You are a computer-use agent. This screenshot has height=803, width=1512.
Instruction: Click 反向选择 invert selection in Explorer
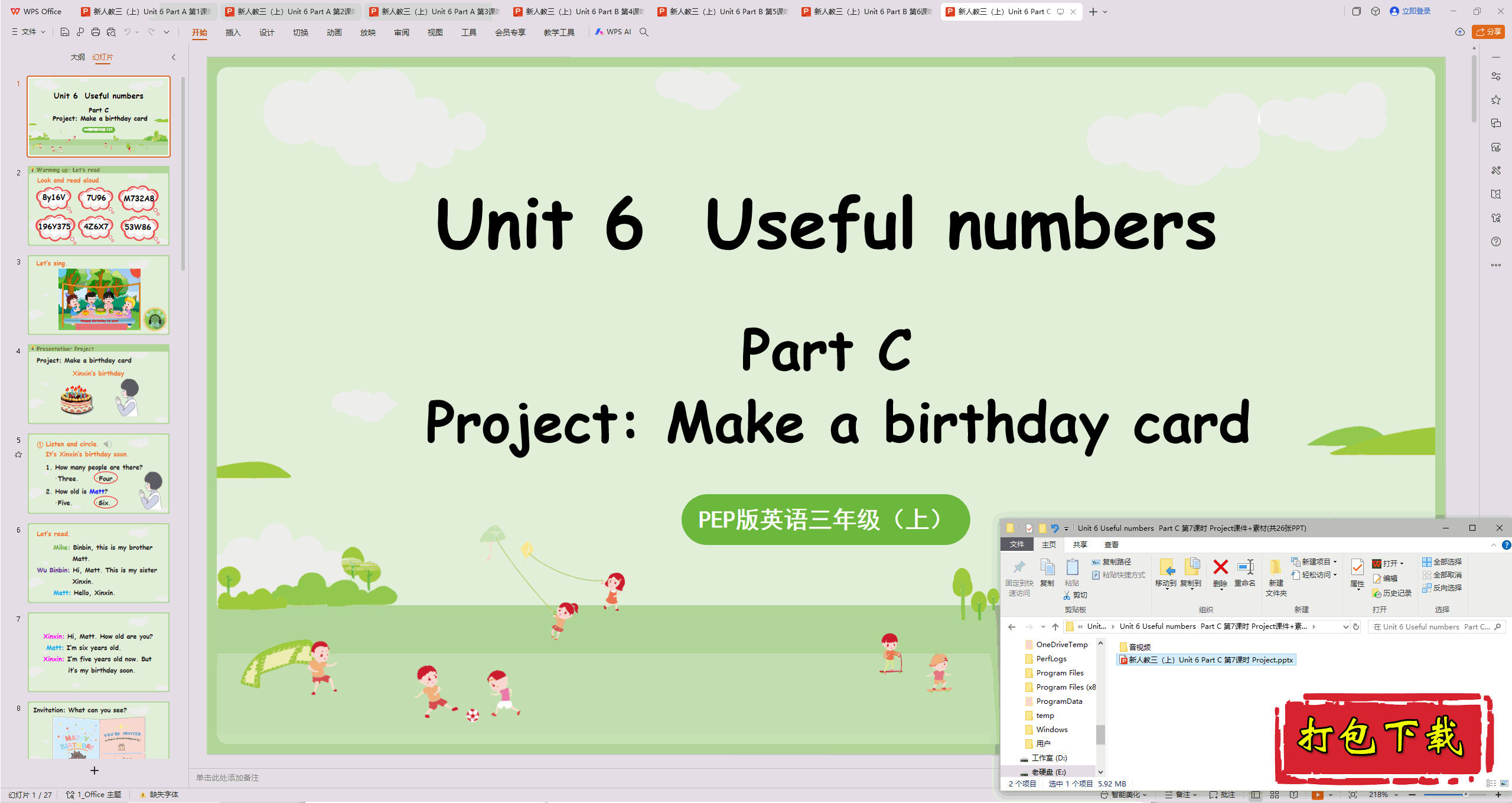click(1442, 588)
